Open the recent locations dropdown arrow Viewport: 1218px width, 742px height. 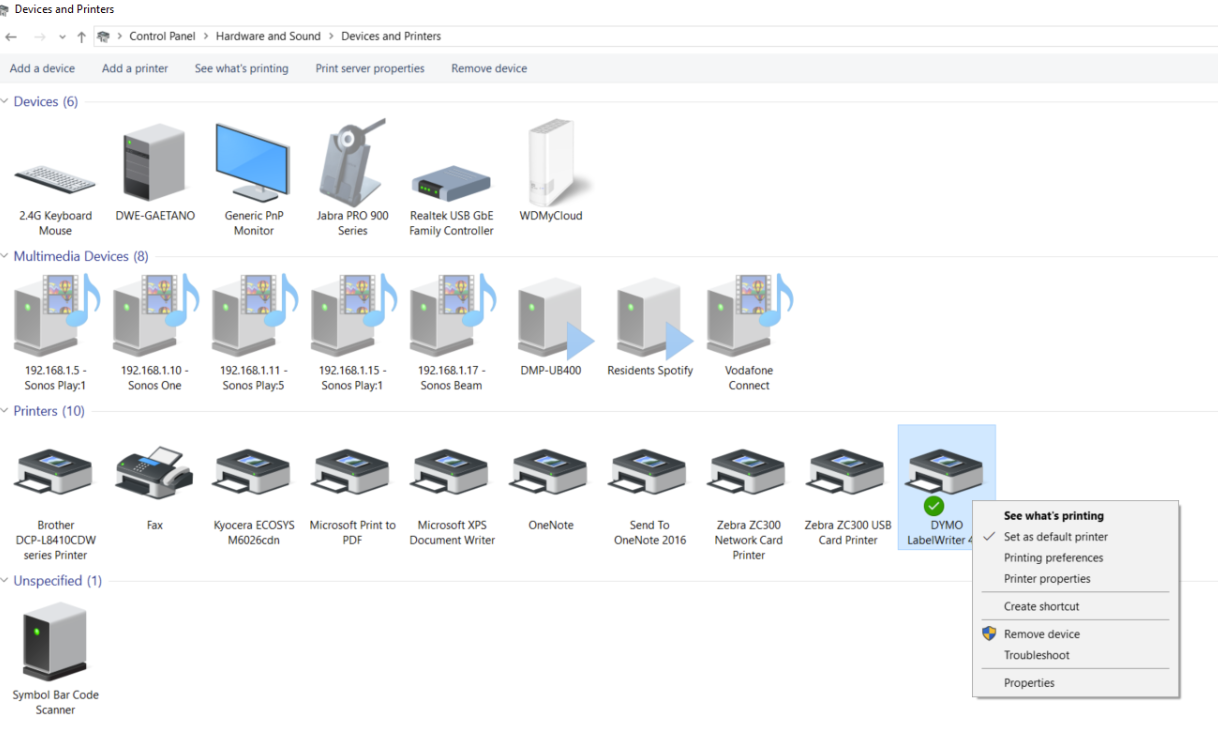point(62,37)
